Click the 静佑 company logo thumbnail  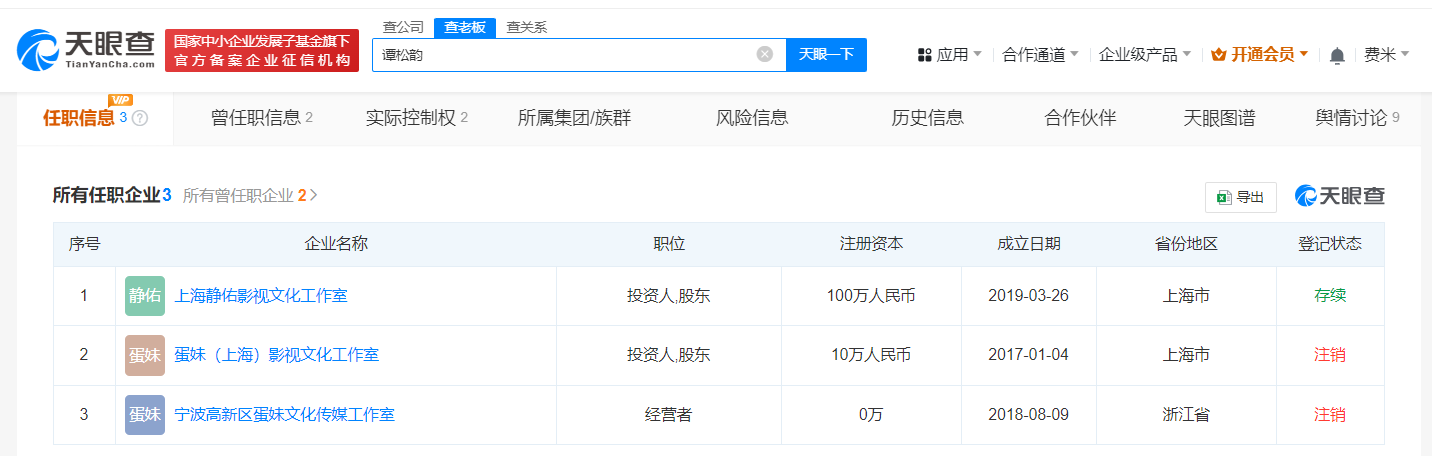145,296
